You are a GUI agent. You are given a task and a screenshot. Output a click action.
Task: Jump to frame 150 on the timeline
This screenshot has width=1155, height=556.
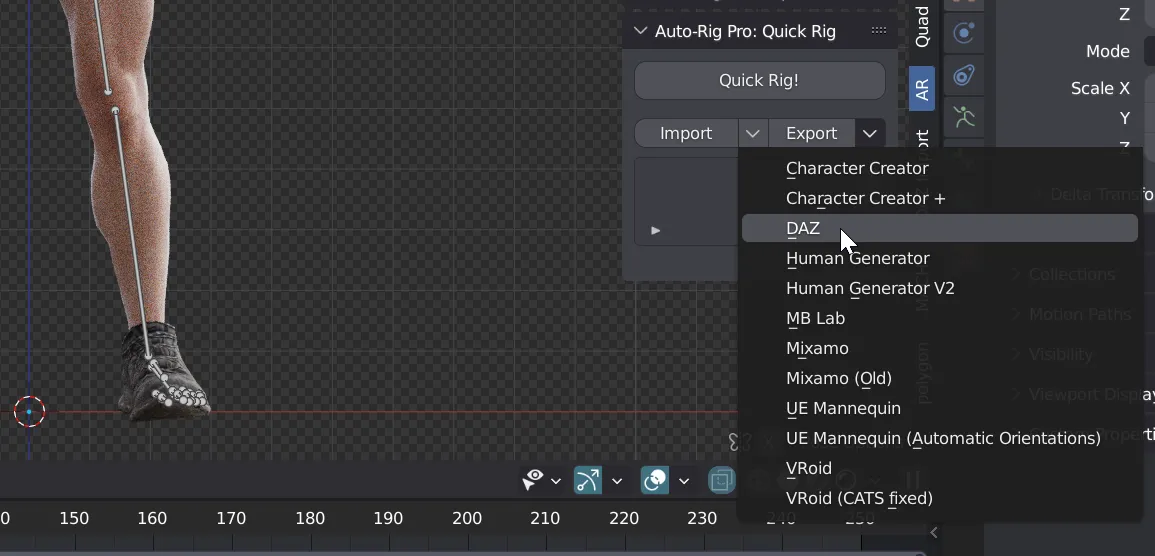(x=74, y=518)
